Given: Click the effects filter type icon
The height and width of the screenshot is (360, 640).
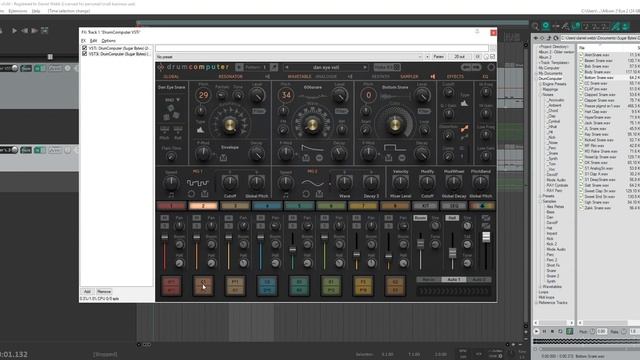Looking at the screenshot, I should (464, 103).
